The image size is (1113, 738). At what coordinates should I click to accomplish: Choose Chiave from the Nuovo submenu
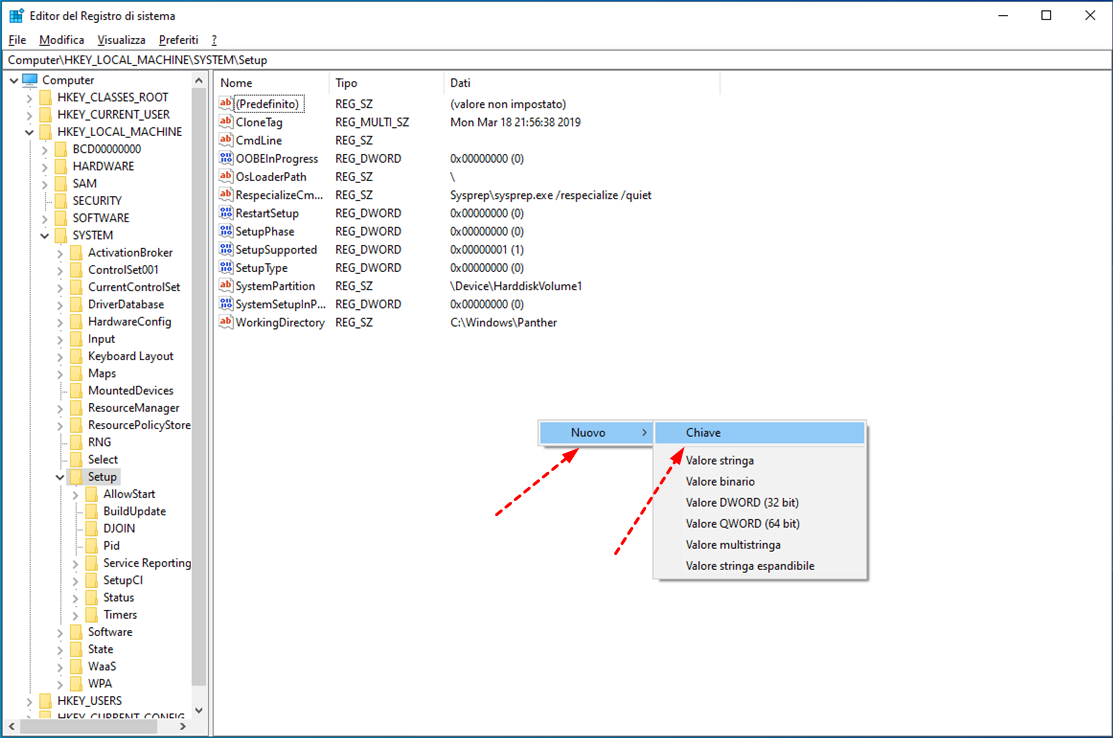pos(760,433)
